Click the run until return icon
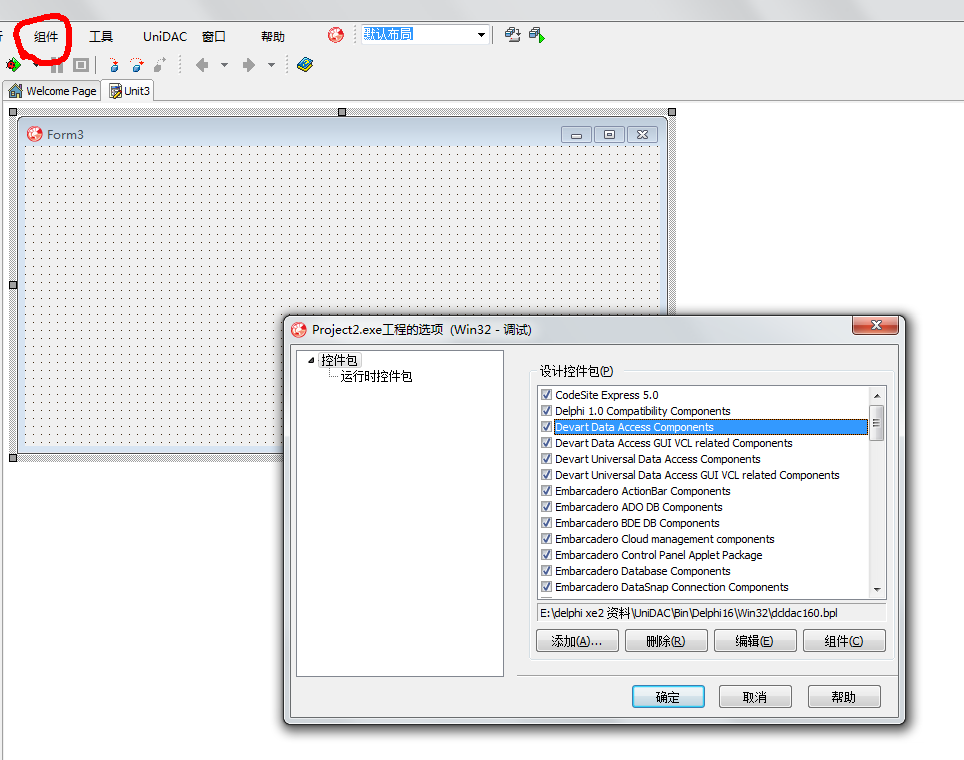The image size is (964, 760). coord(160,65)
